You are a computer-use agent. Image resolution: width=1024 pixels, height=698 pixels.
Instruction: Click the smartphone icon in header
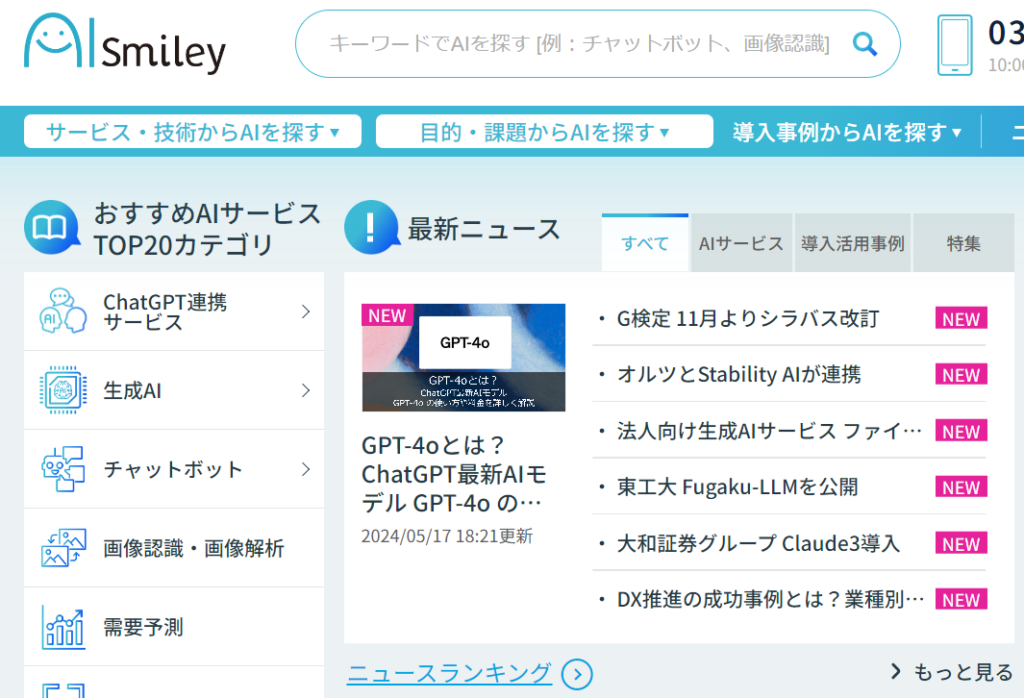click(955, 45)
